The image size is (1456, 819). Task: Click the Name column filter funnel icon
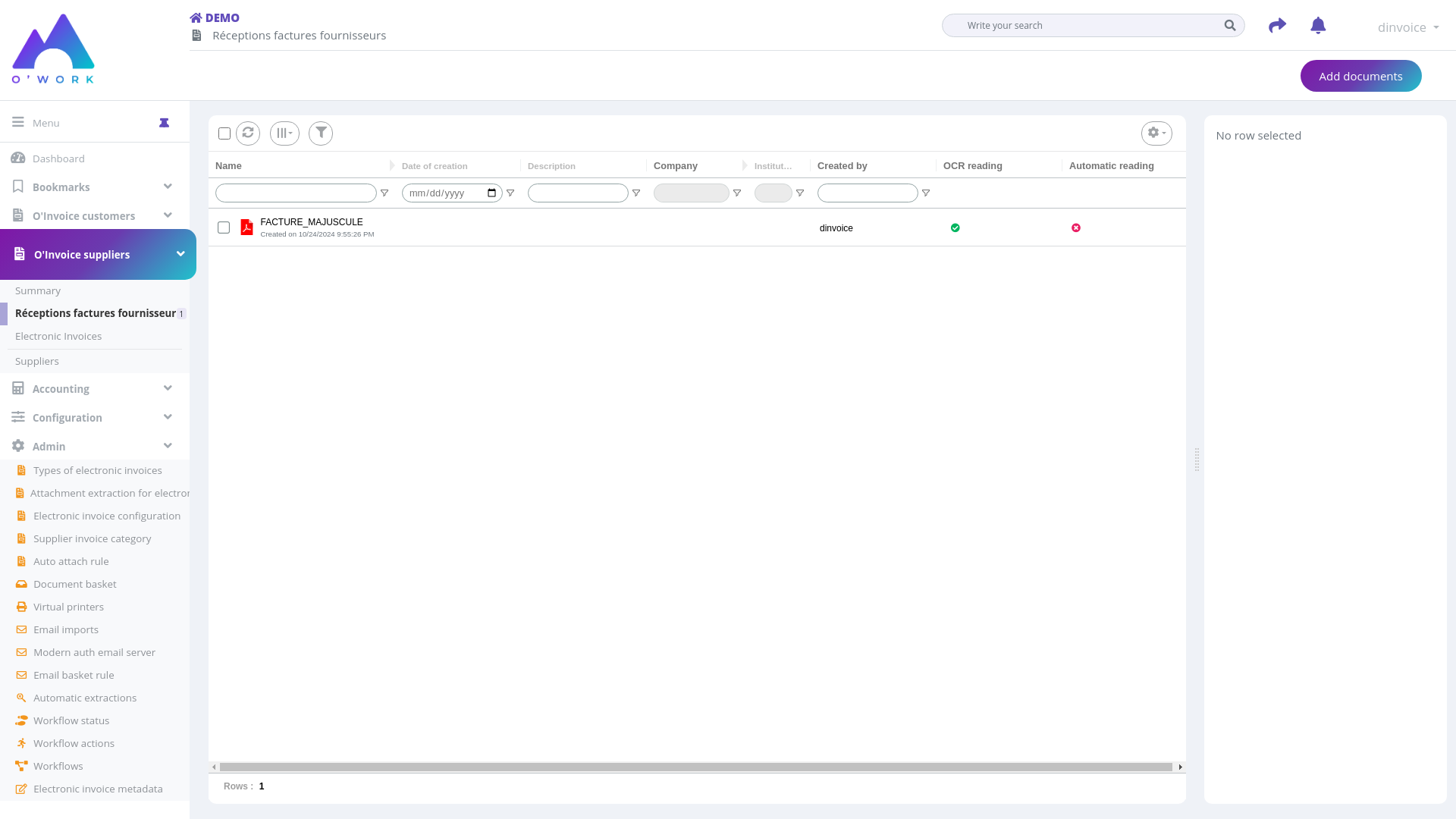384,193
